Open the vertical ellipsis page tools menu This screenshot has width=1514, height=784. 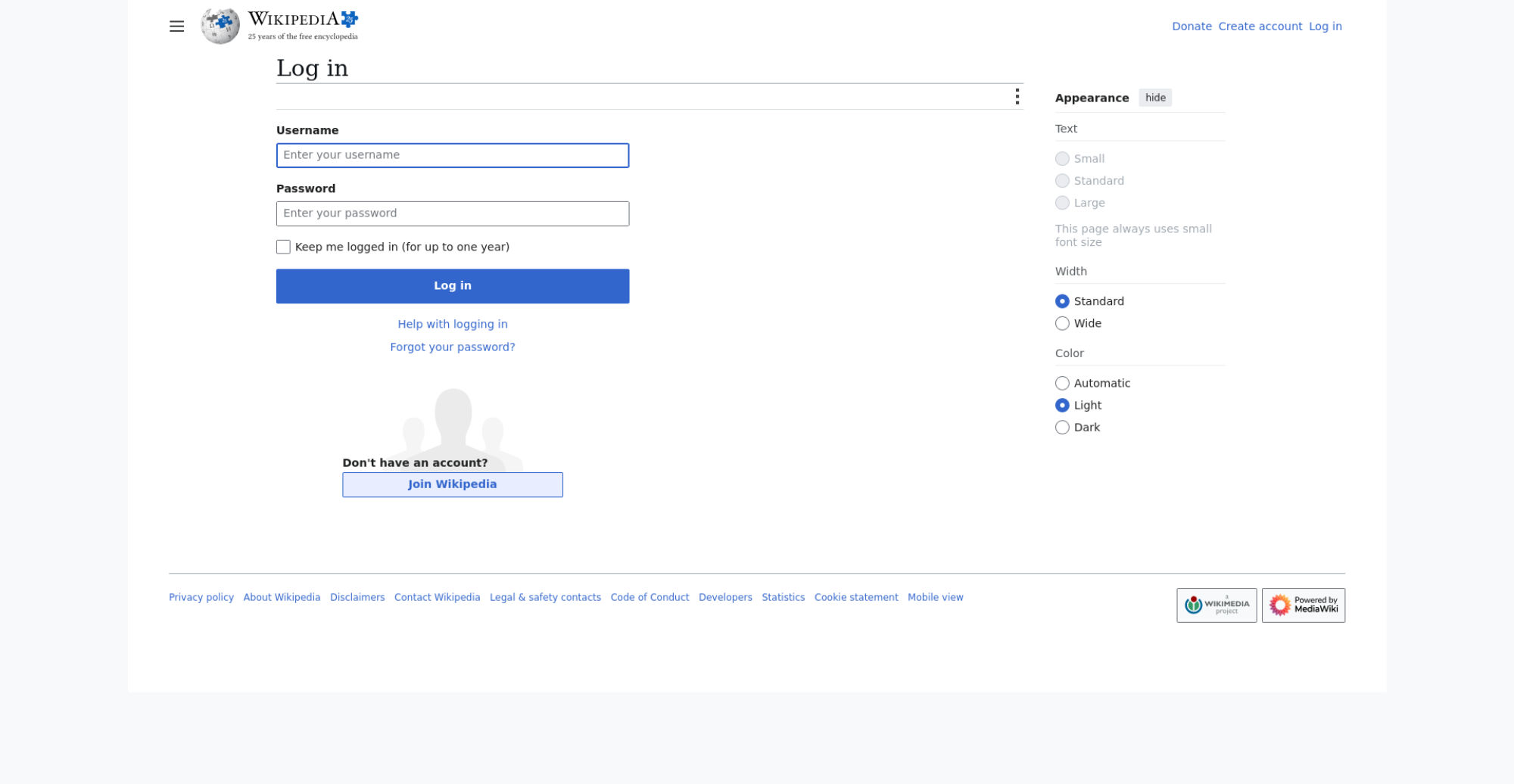[x=1017, y=96]
